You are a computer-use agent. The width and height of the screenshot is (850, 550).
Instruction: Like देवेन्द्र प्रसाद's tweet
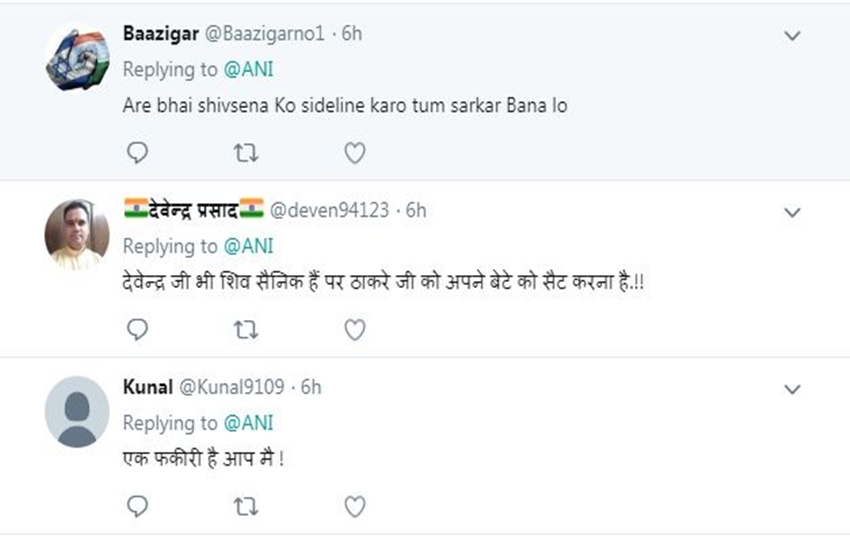click(x=354, y=329)
